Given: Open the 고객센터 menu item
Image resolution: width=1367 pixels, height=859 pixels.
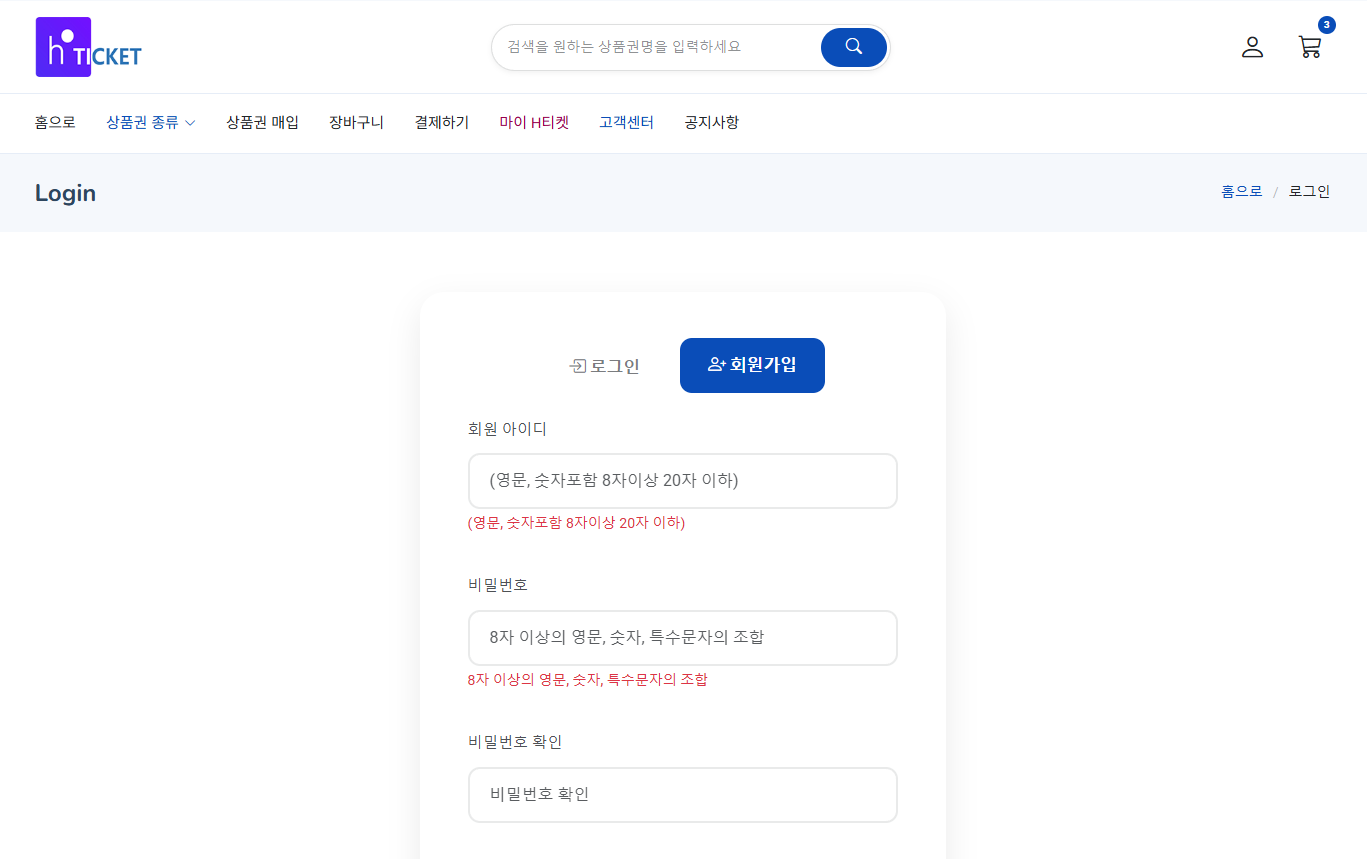Looking at the screenshot, I should pyautogui.click(x=626, y=123).
